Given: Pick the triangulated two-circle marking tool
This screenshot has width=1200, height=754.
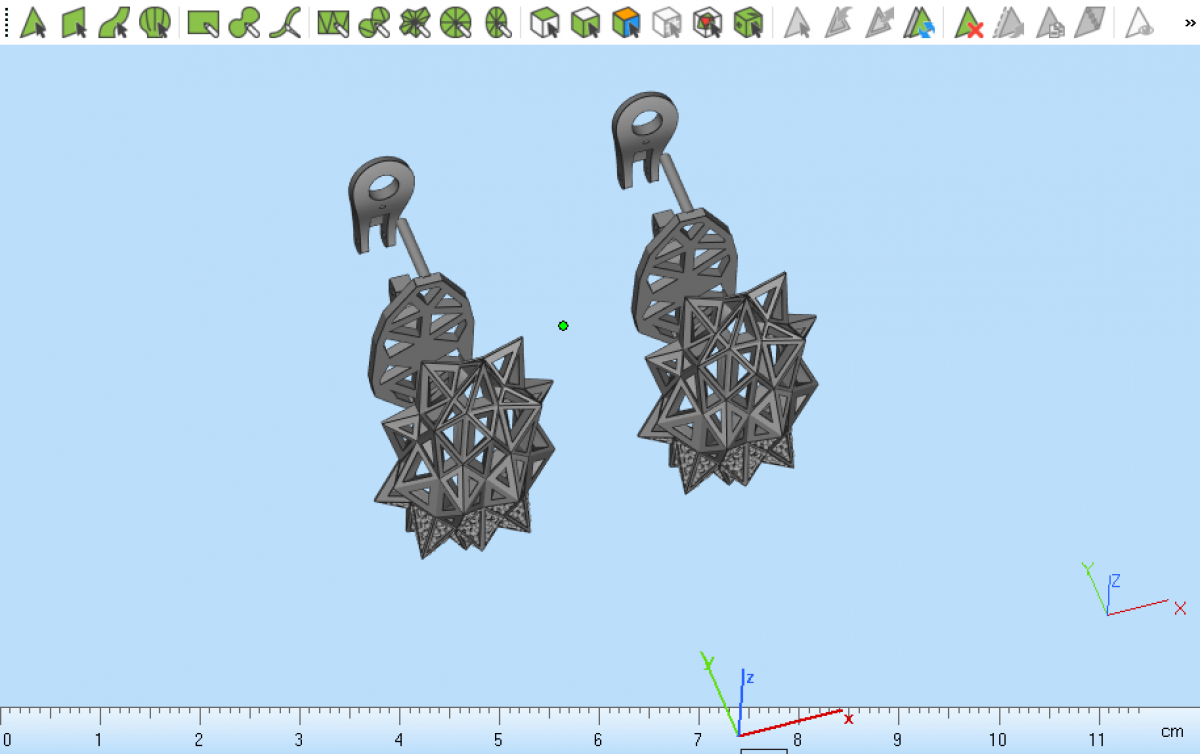Looking at the screenshot, I should pos(374,22).
